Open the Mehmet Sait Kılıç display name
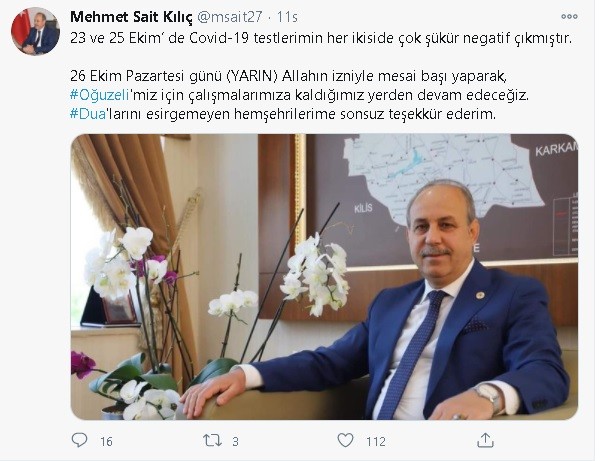Image resolution: width=610 pixels, height=461 pixels. [x=131, y=17]
